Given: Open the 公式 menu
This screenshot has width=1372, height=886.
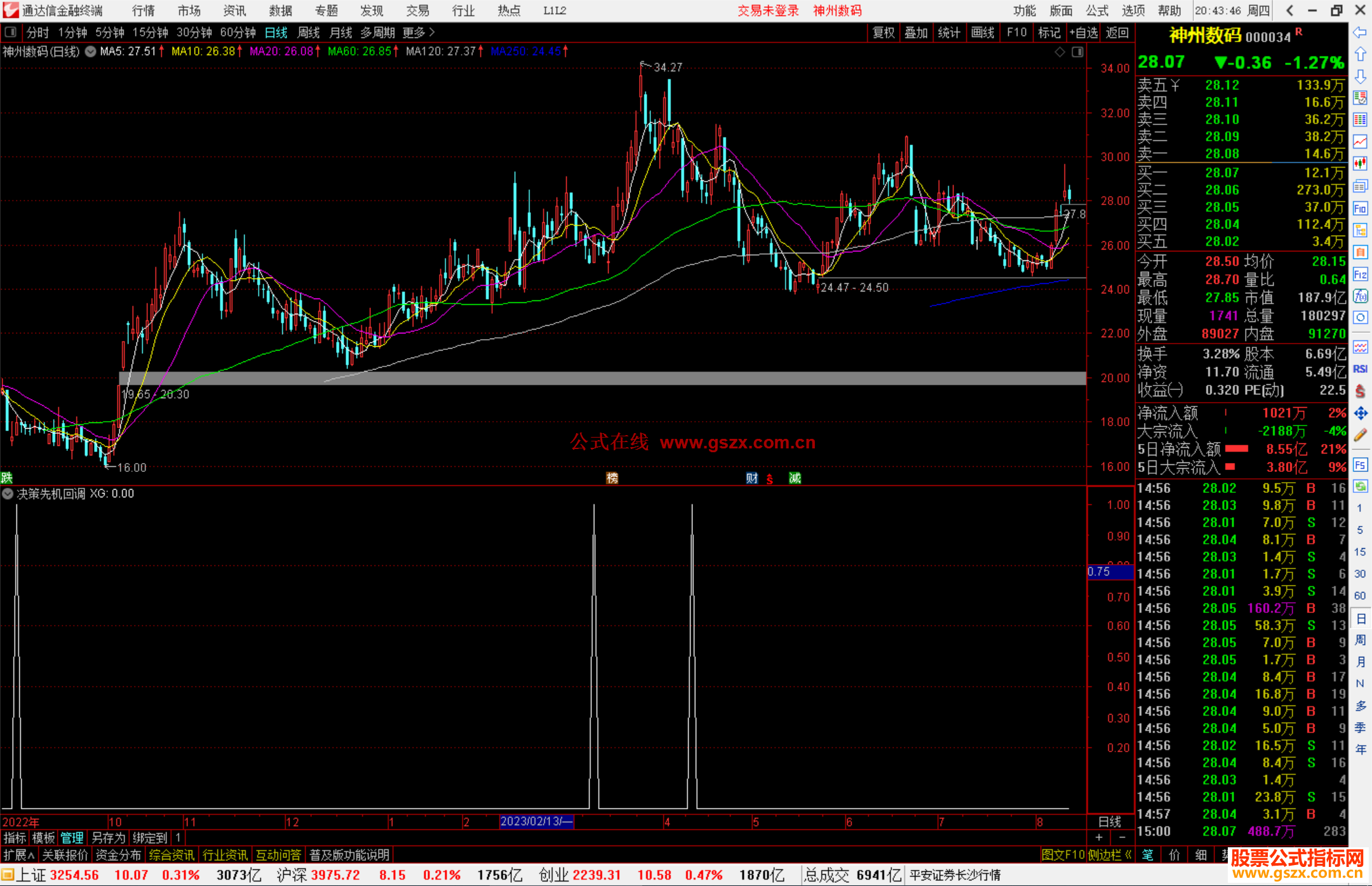Looking at the screenshot, I should (x=1097, y=11).
